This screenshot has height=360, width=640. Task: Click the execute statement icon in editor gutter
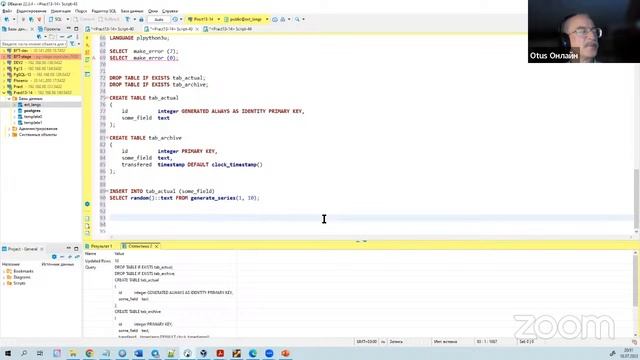click(87, 38)
